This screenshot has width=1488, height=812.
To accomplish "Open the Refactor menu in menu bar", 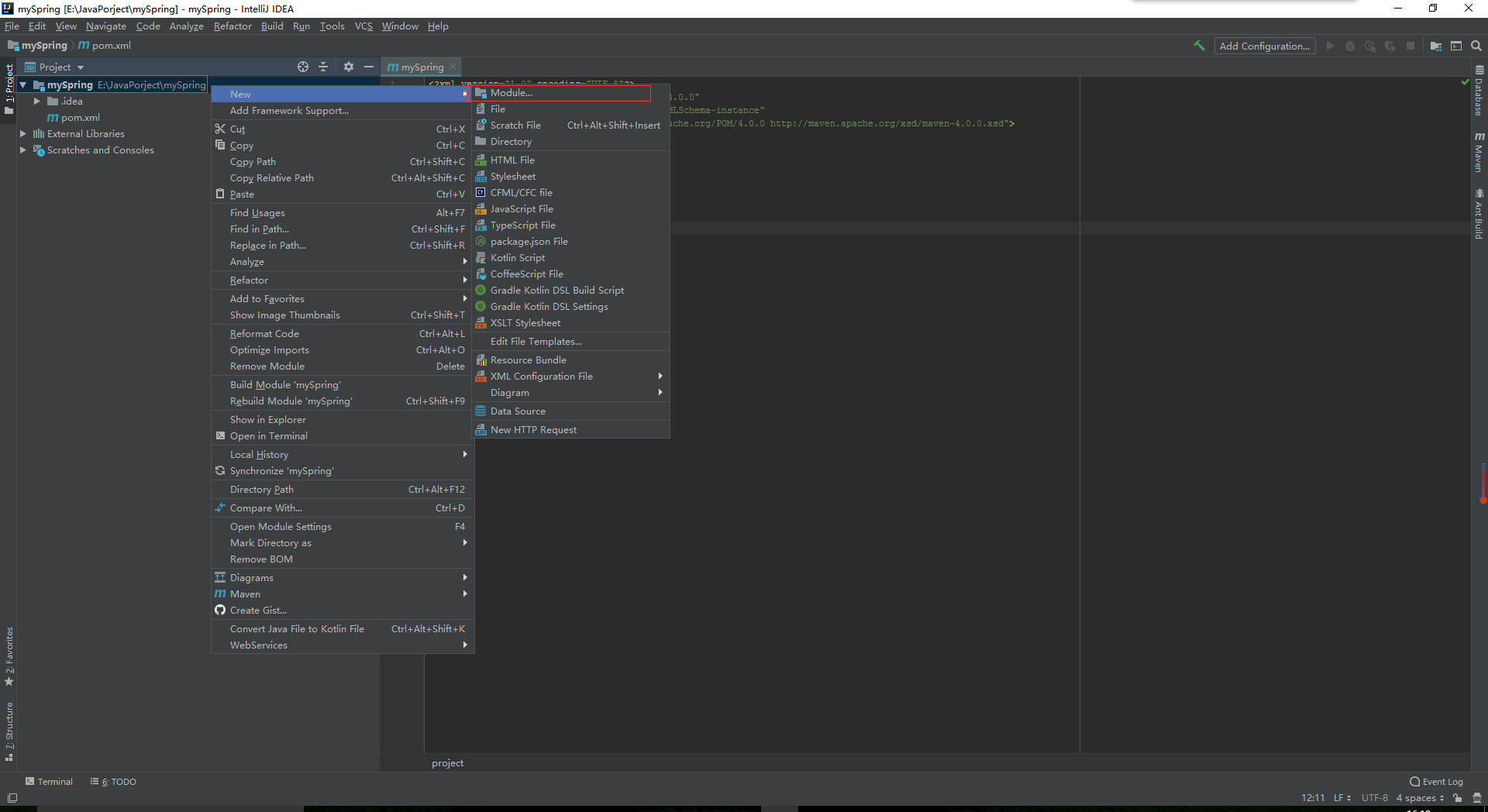I will 232,26.
